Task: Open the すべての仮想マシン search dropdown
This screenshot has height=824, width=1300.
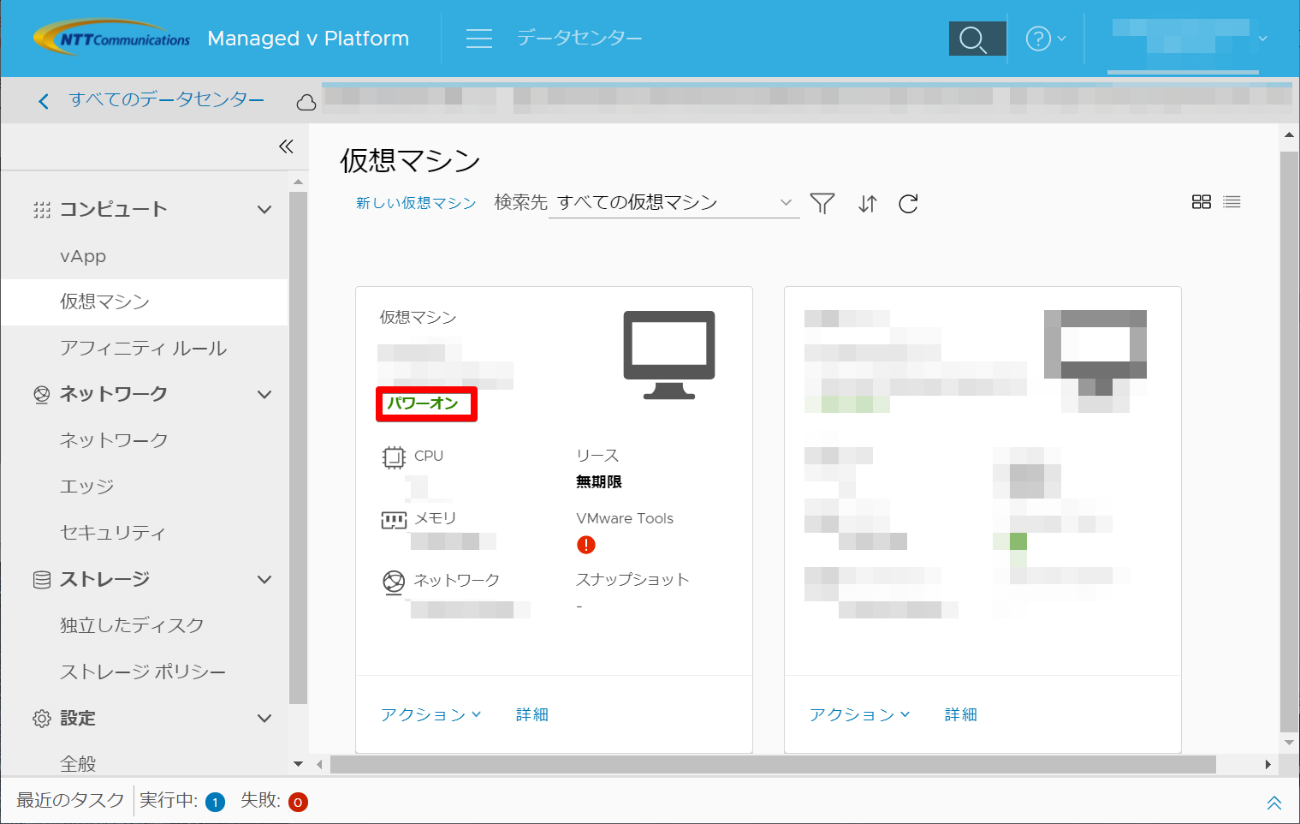Action: click(674, 203)
